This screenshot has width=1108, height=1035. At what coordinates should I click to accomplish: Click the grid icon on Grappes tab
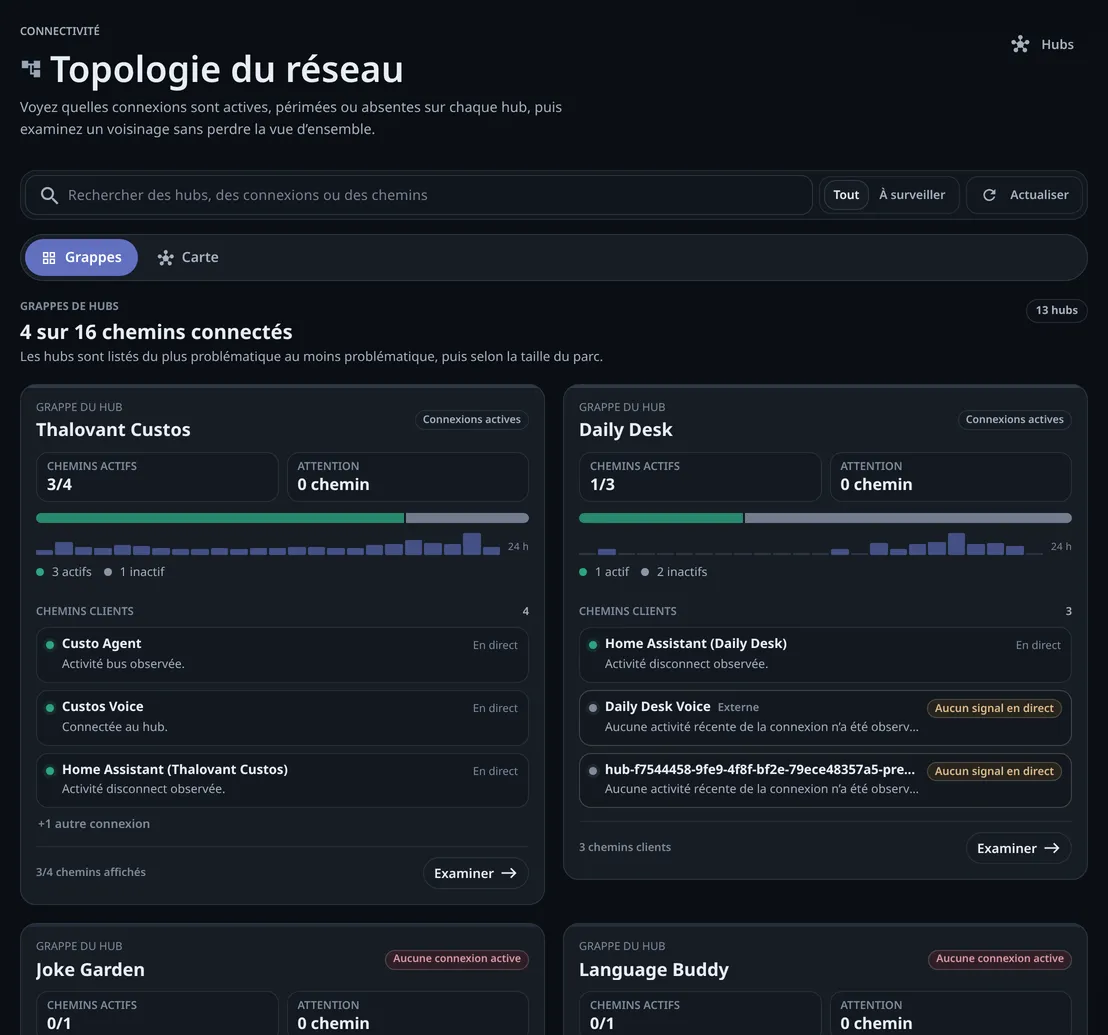tap(49, 258)
